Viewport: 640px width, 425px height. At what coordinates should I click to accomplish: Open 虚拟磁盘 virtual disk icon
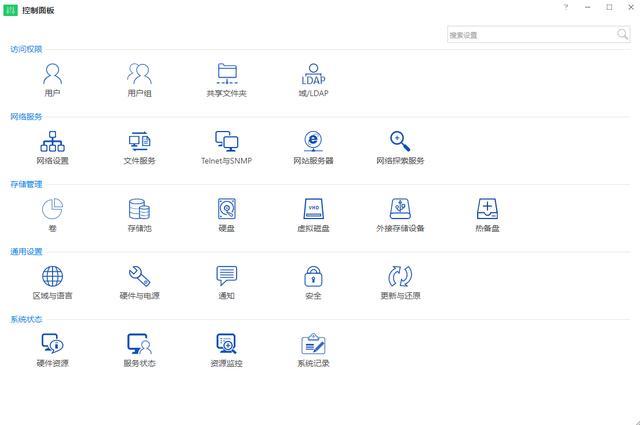[313, 210]
